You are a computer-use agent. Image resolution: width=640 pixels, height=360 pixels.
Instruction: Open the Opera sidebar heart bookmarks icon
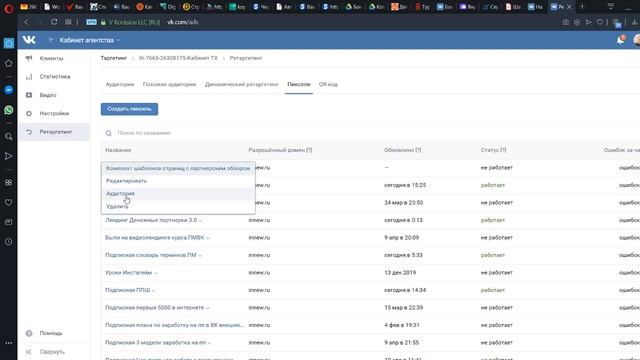[x=9, y=202]
